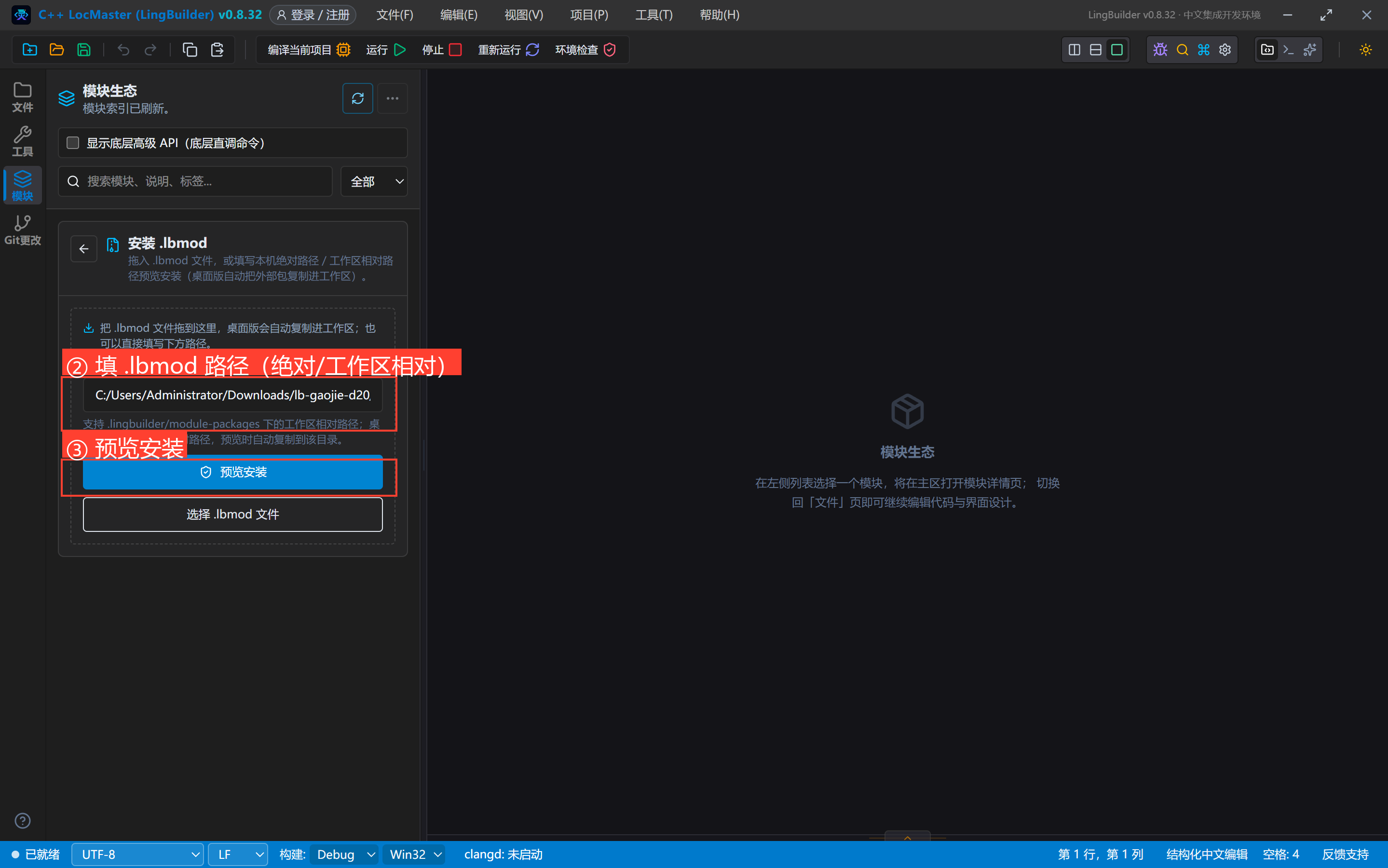Open 环境检查 environment check

[585, 50]
